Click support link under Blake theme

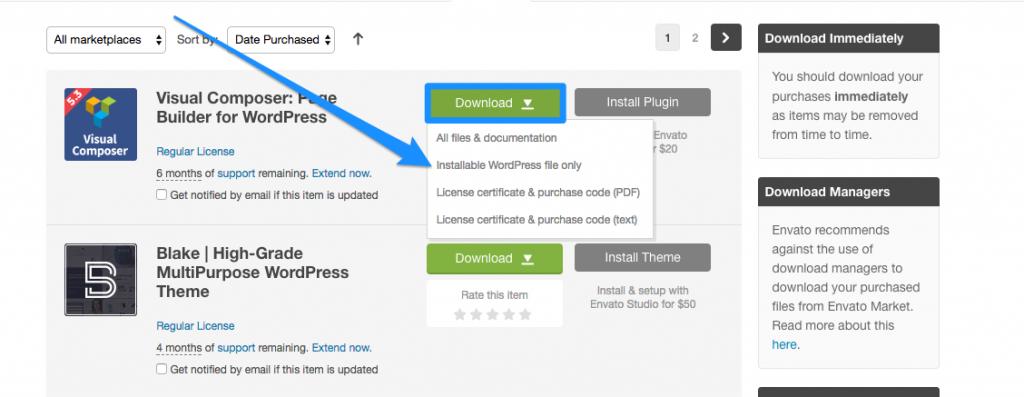pos(236,348)
